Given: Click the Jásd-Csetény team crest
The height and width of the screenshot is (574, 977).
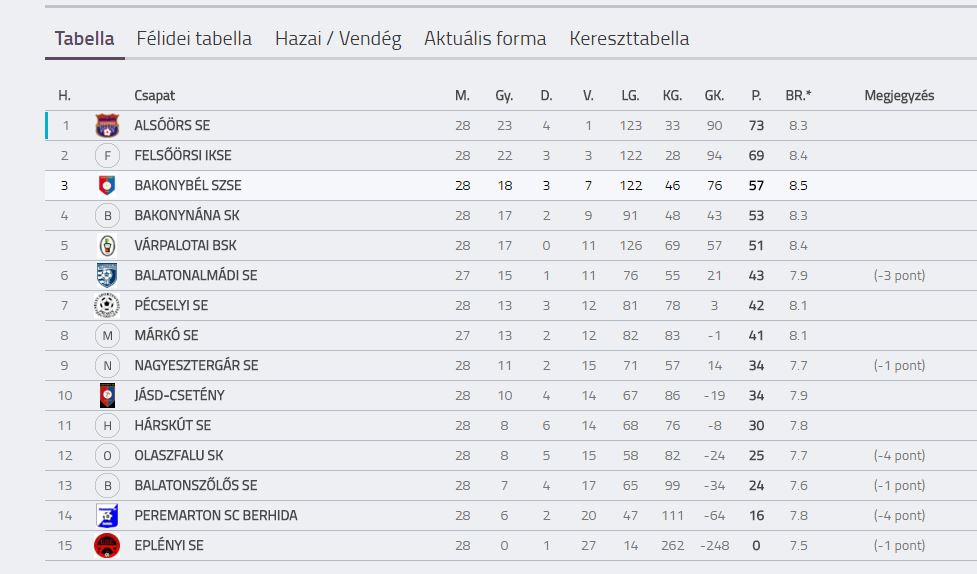Looking at the screenshot, I should (107, 395).
